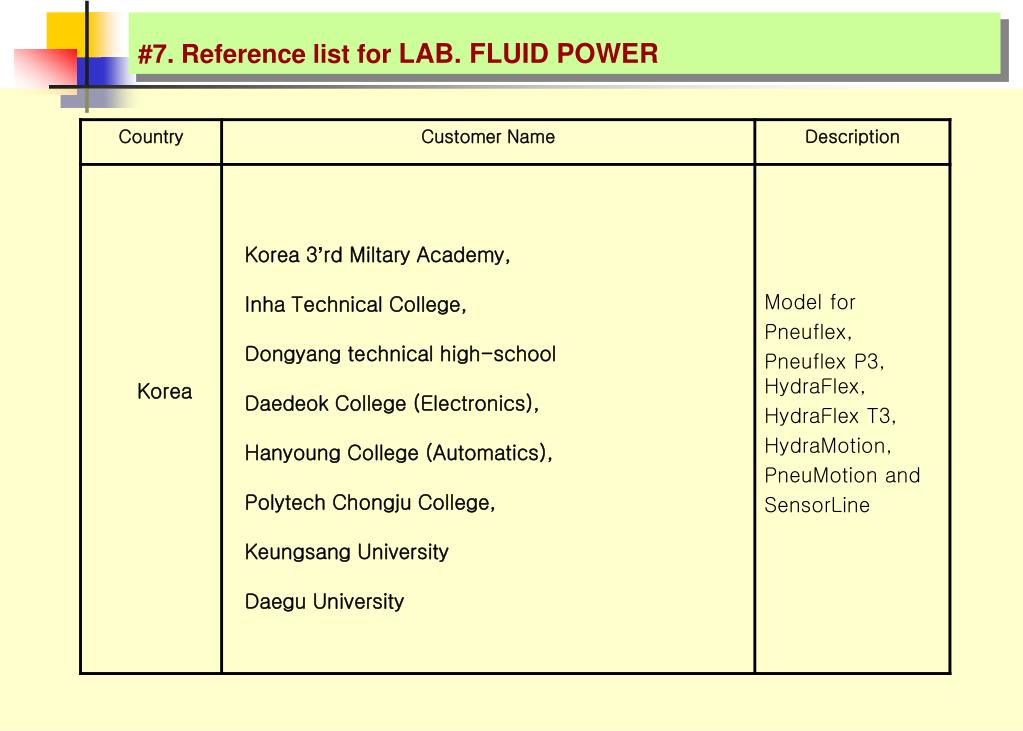Click 'Hanyoung College (Automatics)' entry
Image resolution: width=1023 pixels, height=731 pixels.
pyautogui.click(x=399, y=454)
